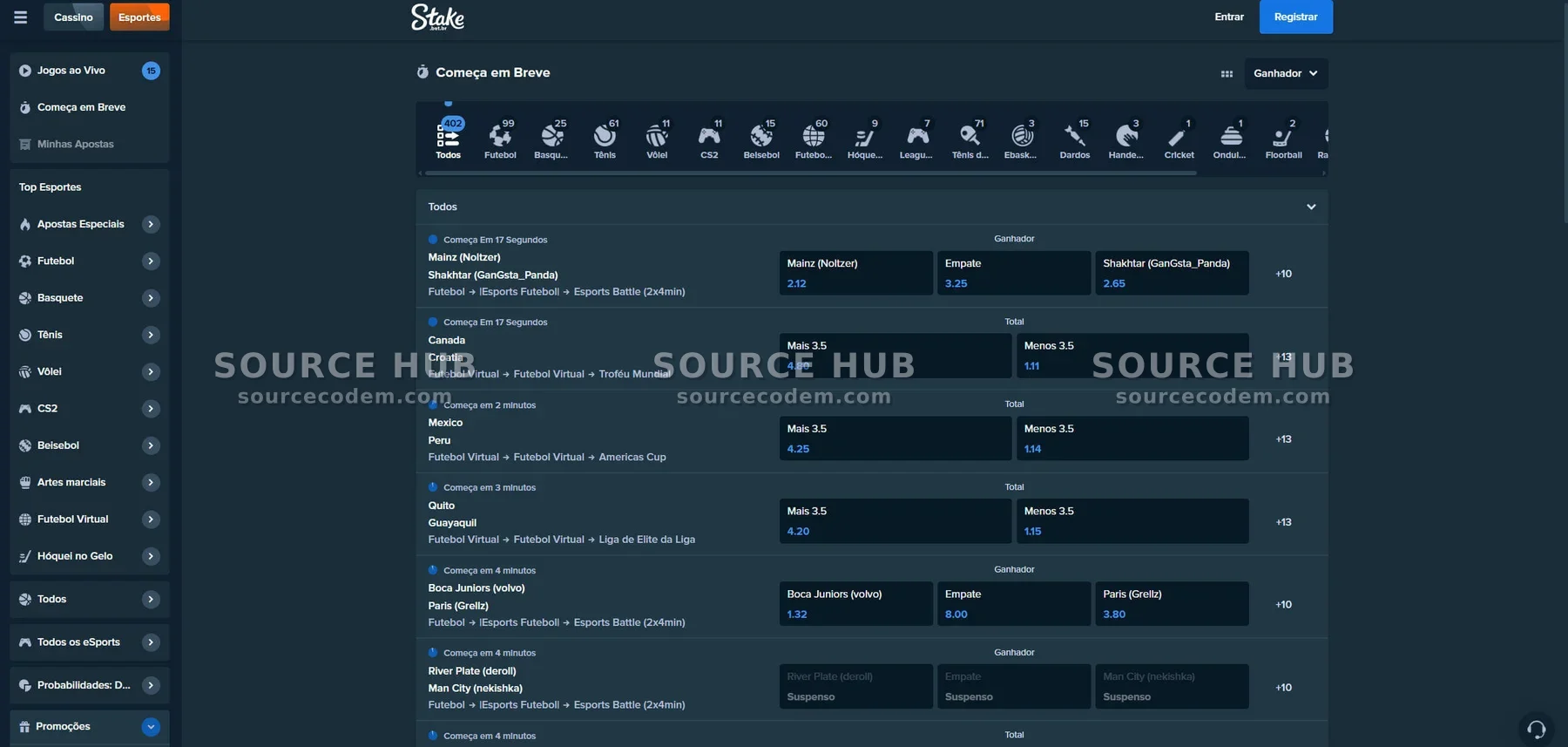
Task: Switch to the Cassino tab
Action: pos(73,17)
